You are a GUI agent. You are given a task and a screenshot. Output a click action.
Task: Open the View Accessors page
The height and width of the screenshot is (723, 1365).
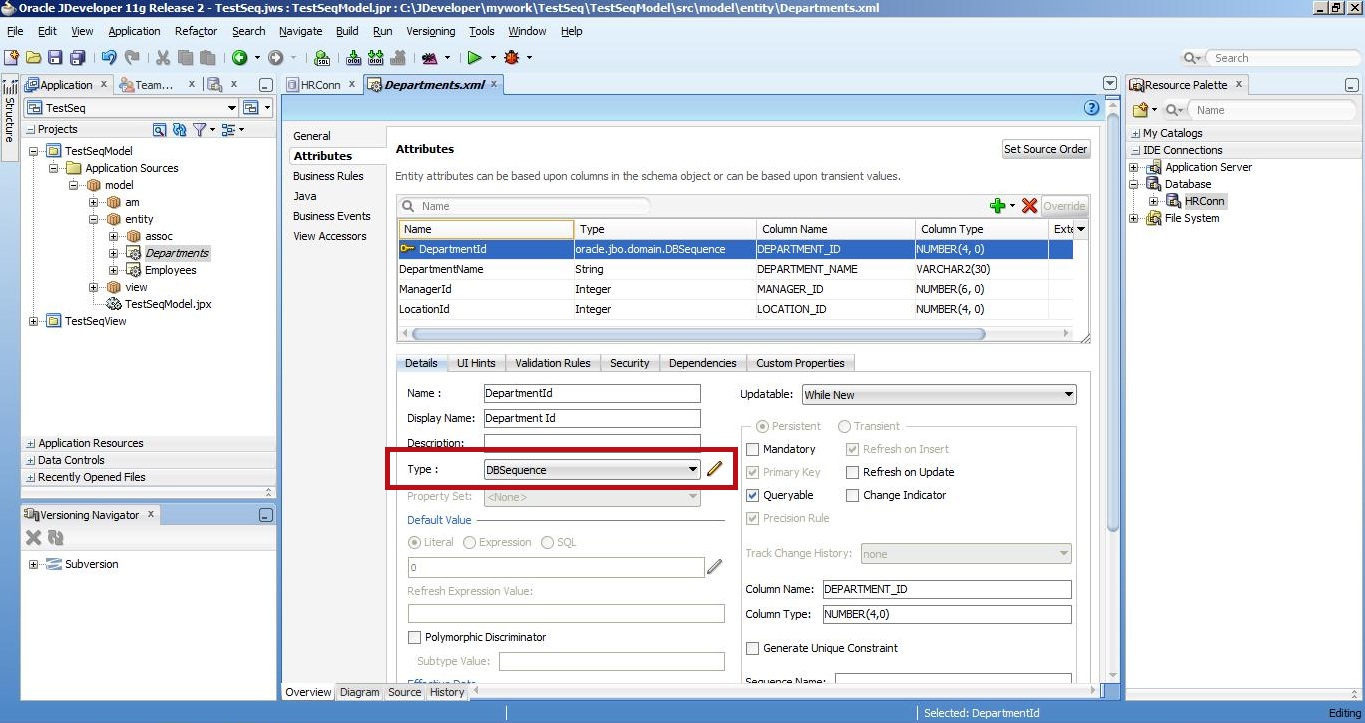pyautogui.click(x=330, y=236)
